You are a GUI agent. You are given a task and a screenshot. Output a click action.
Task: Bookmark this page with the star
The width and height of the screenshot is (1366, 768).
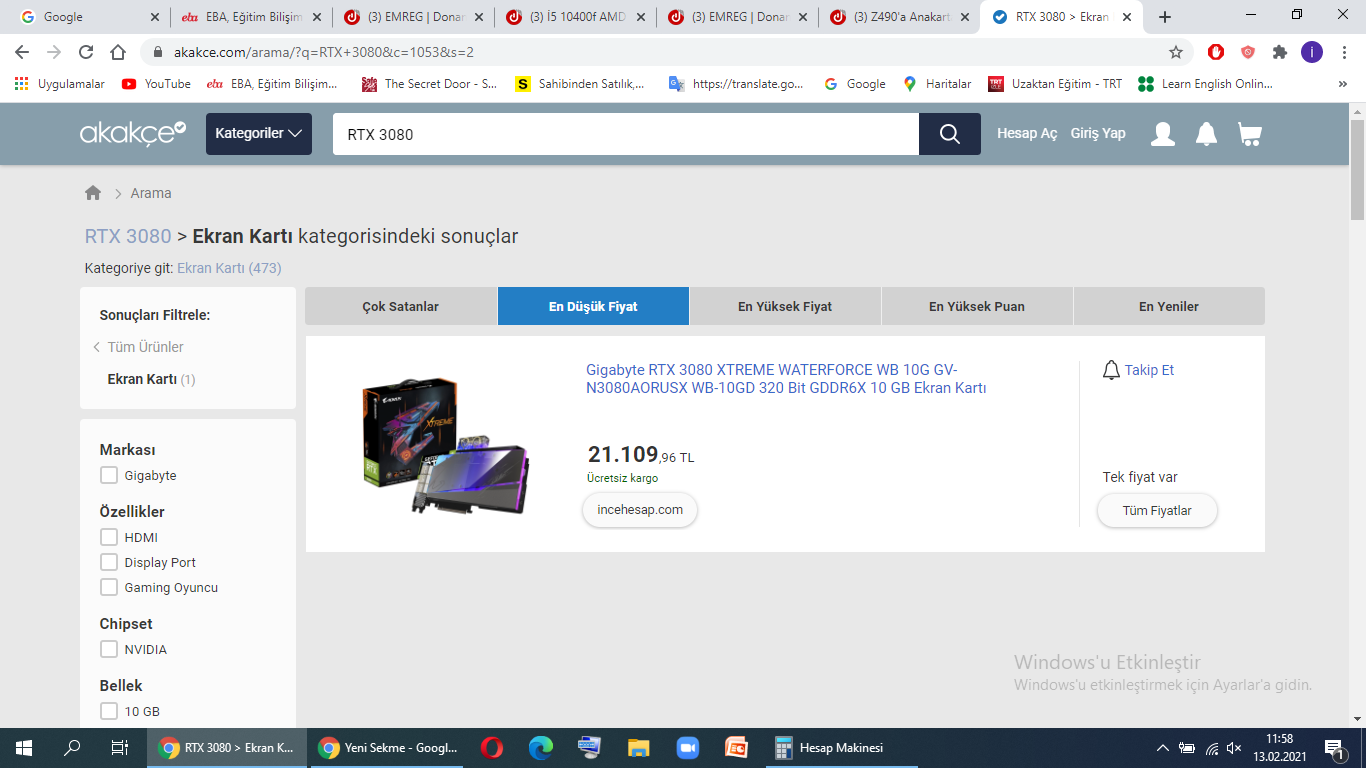(1176, 52)
